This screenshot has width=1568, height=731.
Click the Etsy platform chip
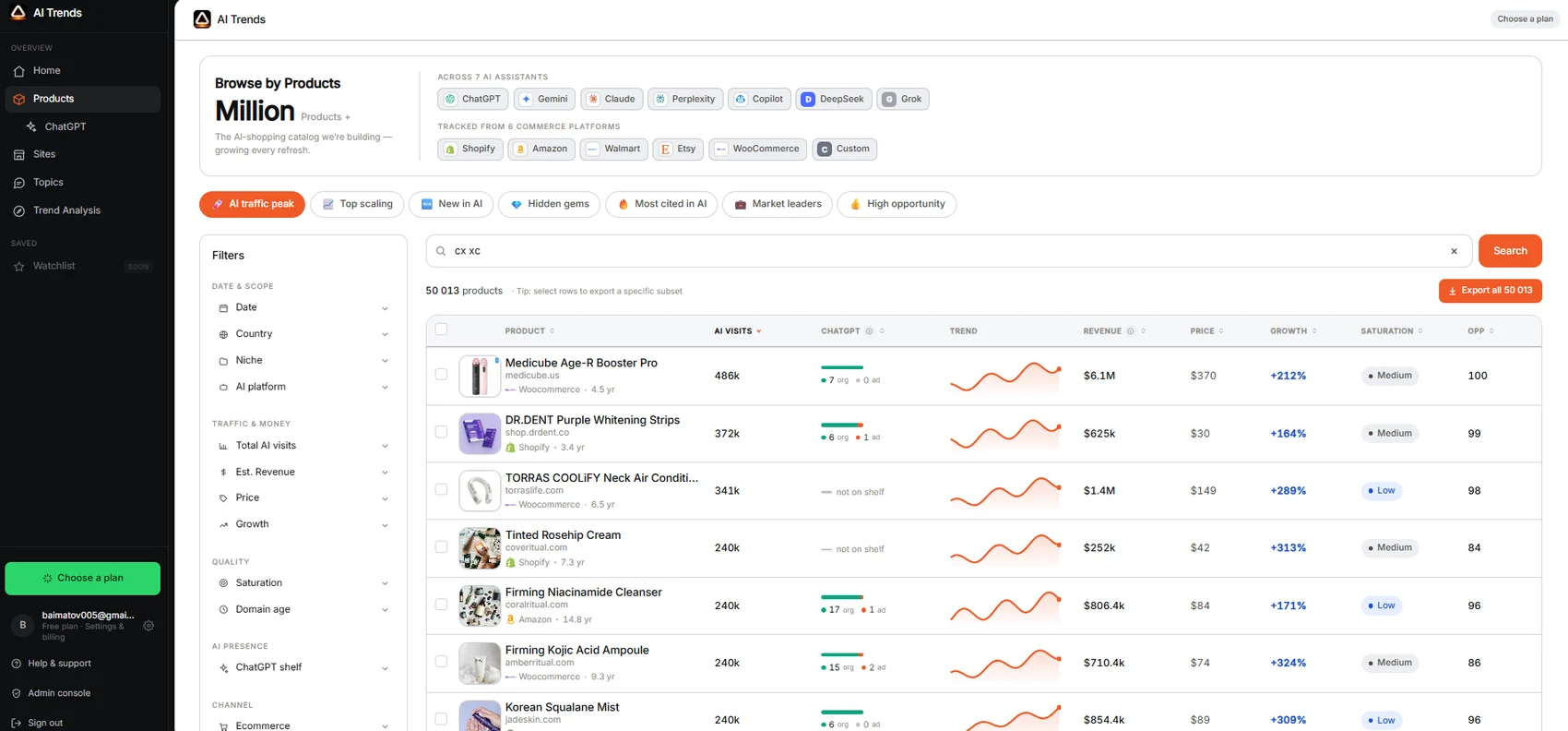click(678, 149)
